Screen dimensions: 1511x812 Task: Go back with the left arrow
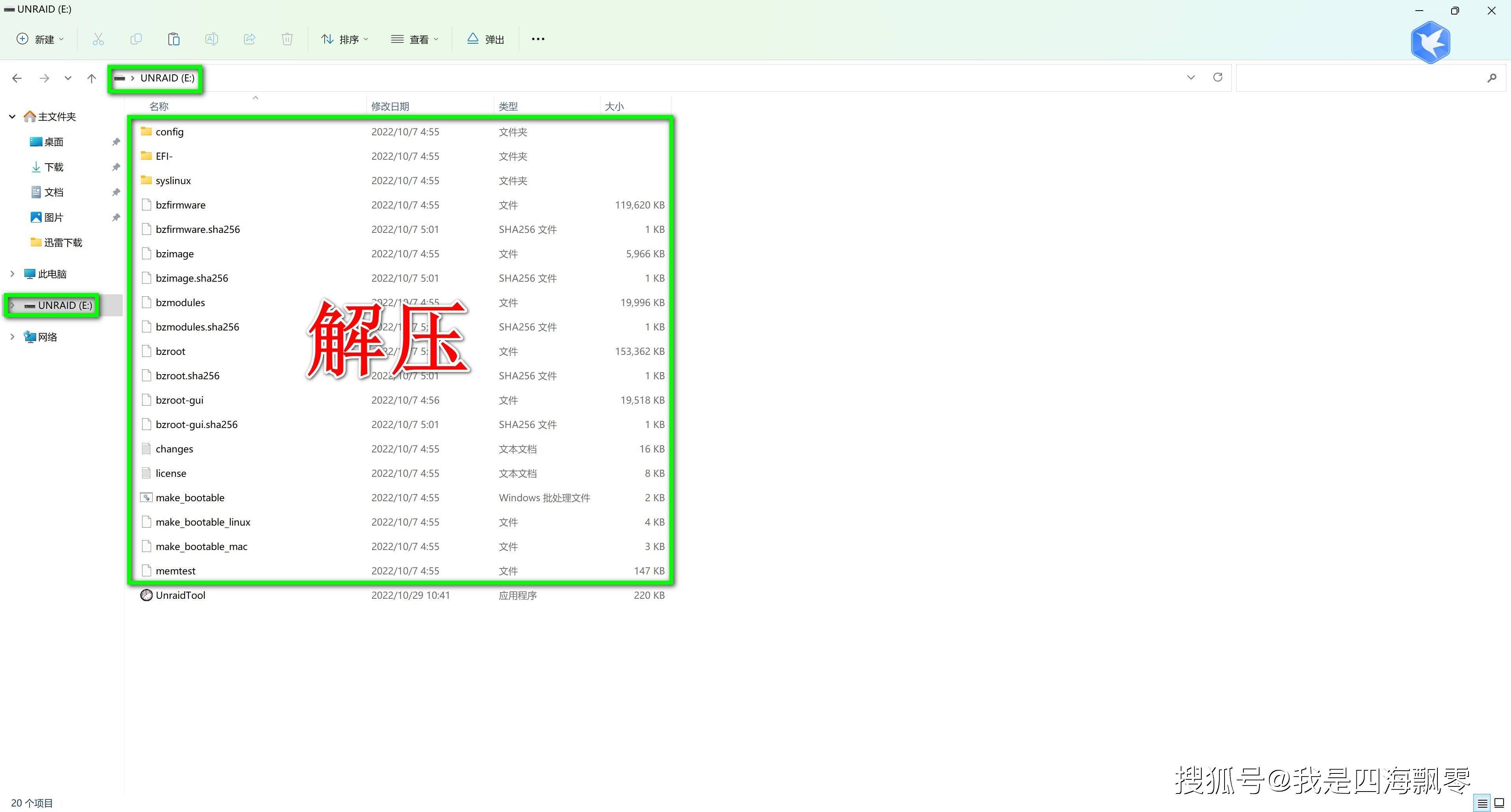pyautogui.click(x=17, y=78)
